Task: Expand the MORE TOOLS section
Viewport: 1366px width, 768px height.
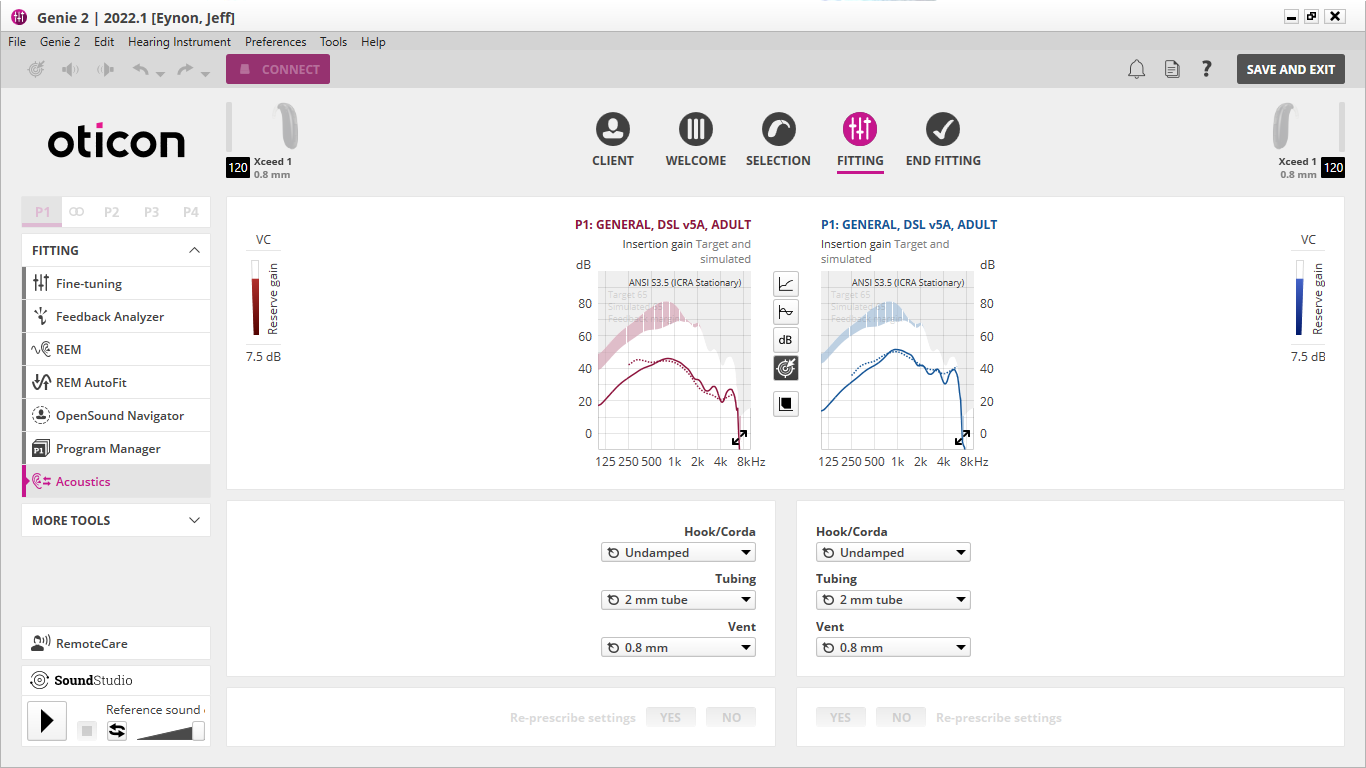Action: pos(116,520)
